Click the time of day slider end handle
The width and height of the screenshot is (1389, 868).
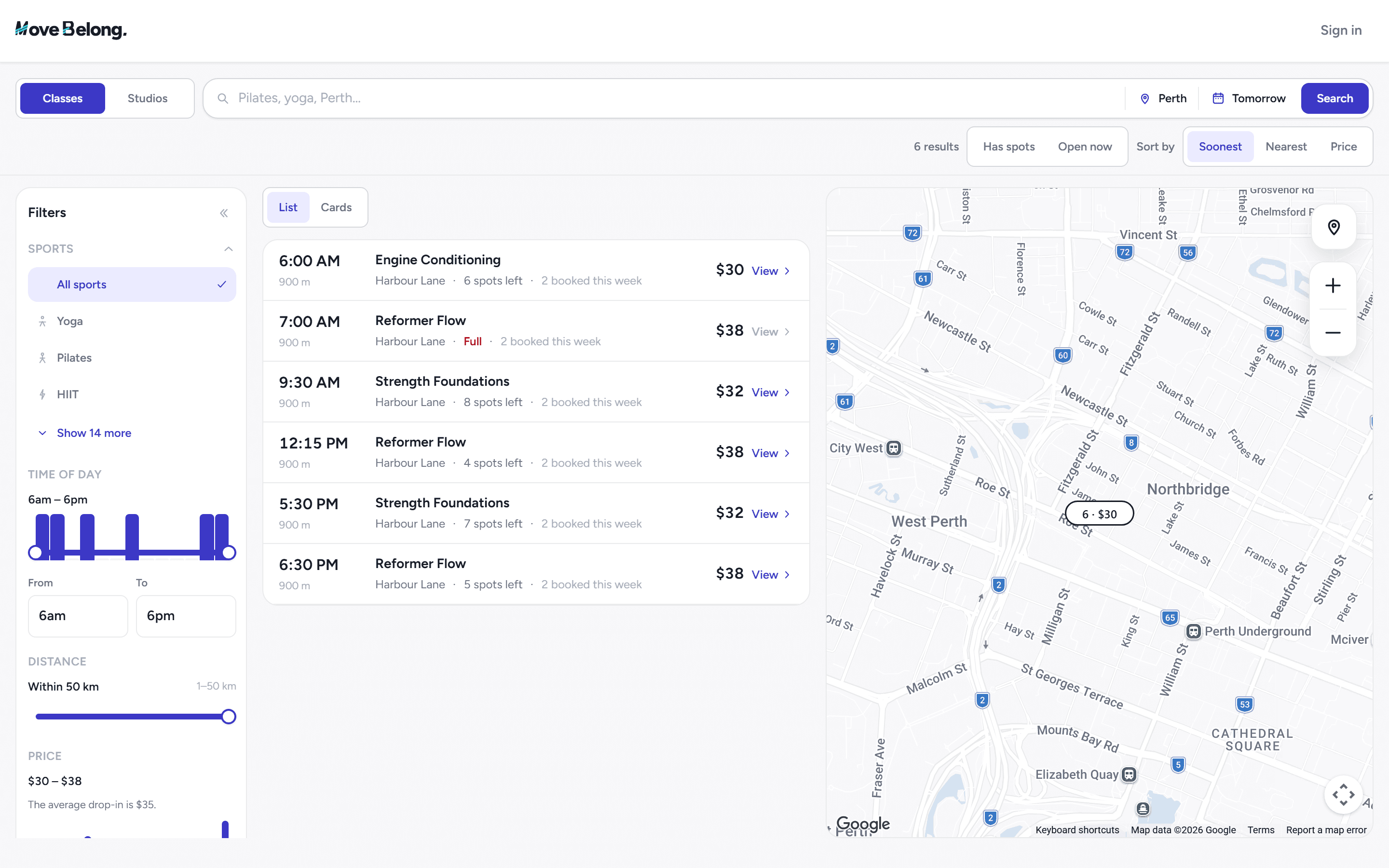229,552
